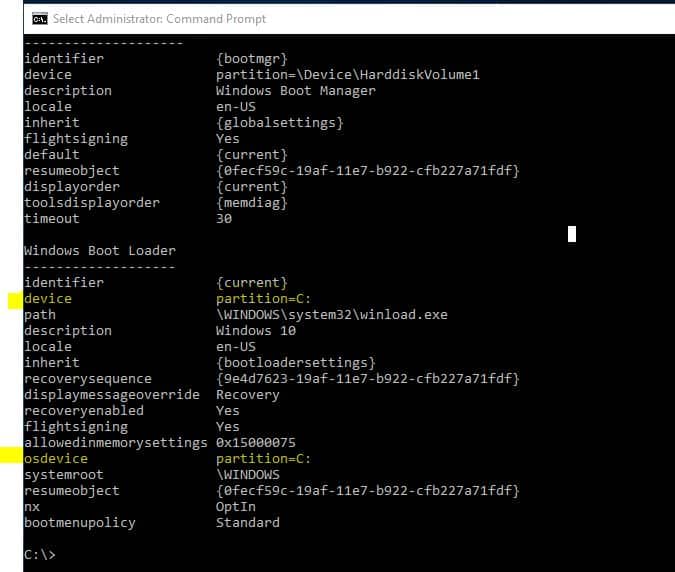
Task: Click the 'default' entry name
Action: 52,155
